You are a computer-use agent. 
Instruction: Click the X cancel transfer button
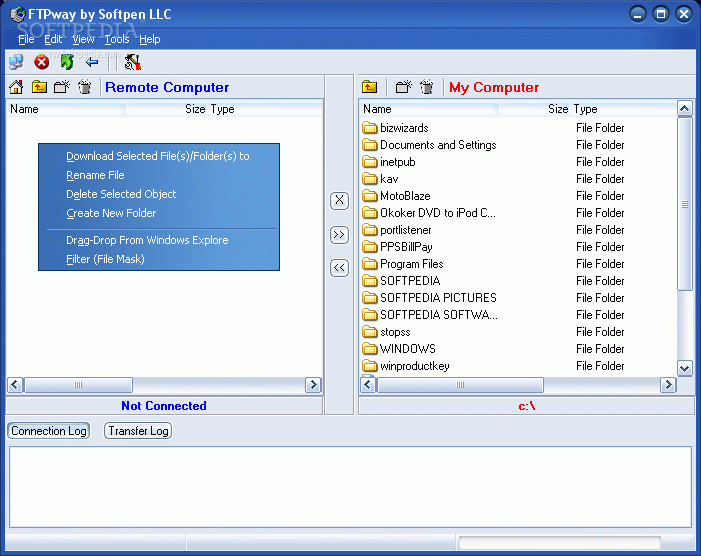(x=339, y=201)
